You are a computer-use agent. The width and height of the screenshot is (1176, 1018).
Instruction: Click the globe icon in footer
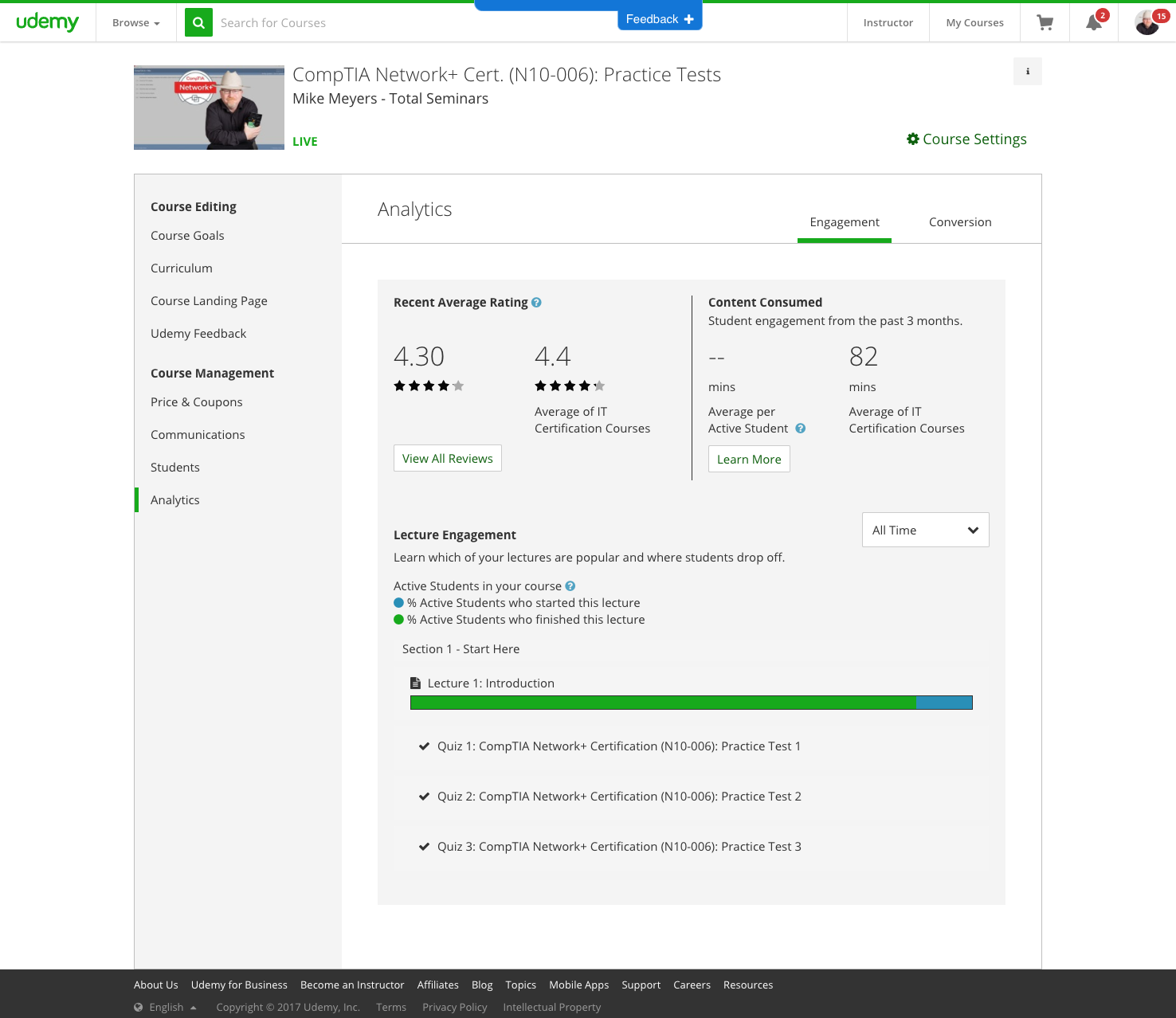click(x=139, y=1007)
